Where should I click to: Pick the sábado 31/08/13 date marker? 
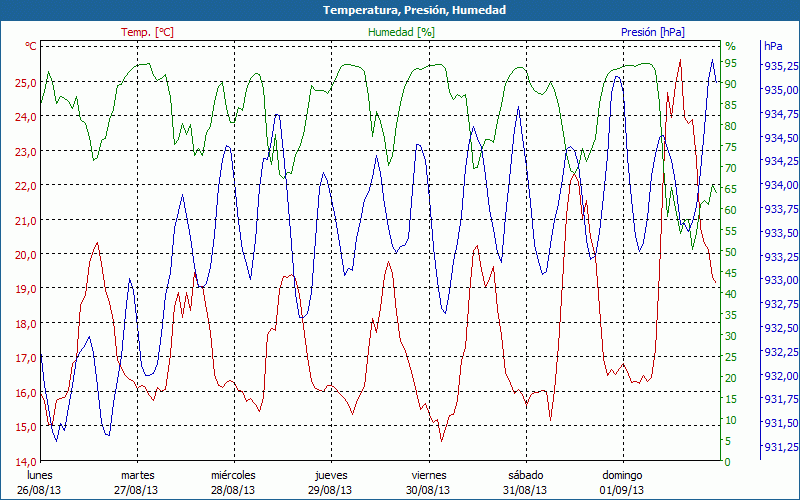tap(525, 482)
